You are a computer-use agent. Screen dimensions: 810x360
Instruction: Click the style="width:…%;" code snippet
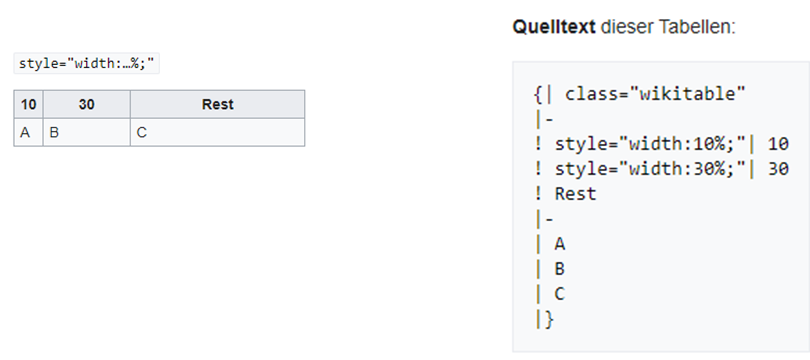click(x=86, y=64)
